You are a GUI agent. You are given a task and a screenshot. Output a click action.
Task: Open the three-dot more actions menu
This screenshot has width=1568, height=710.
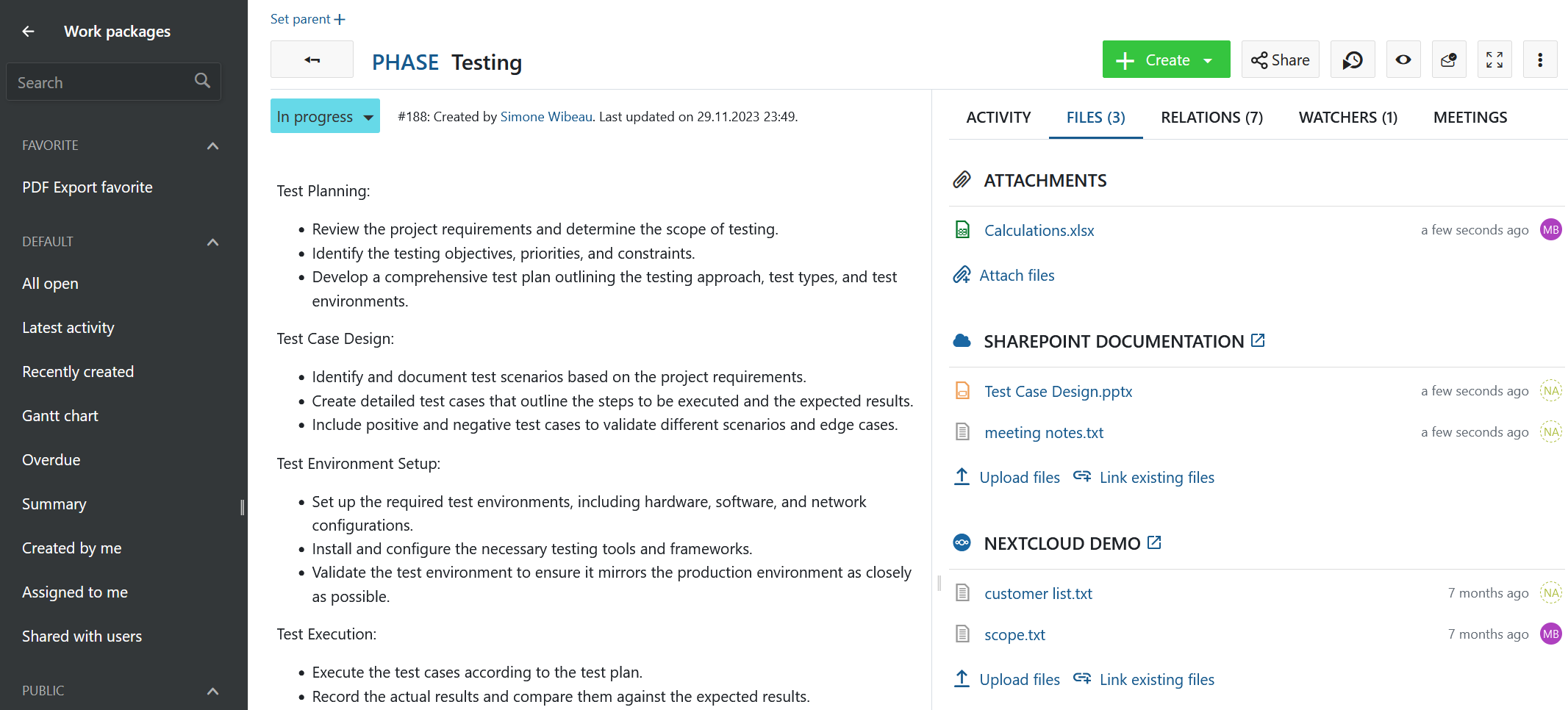coord(1539,60)
